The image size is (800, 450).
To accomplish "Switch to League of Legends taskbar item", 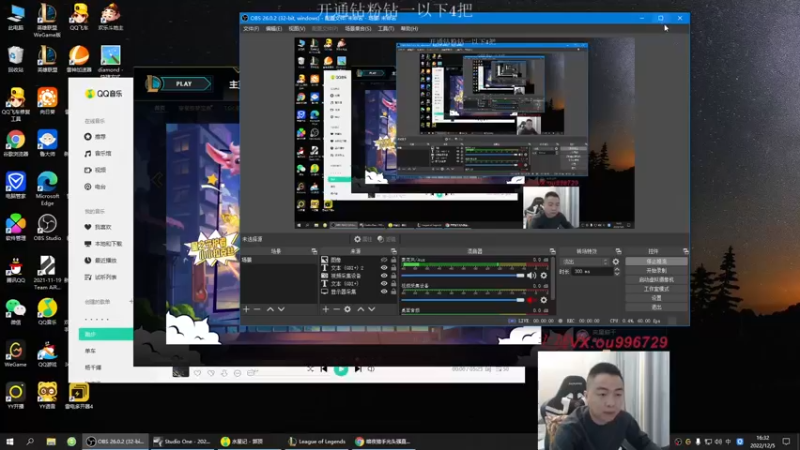I will tap(316, 441).
